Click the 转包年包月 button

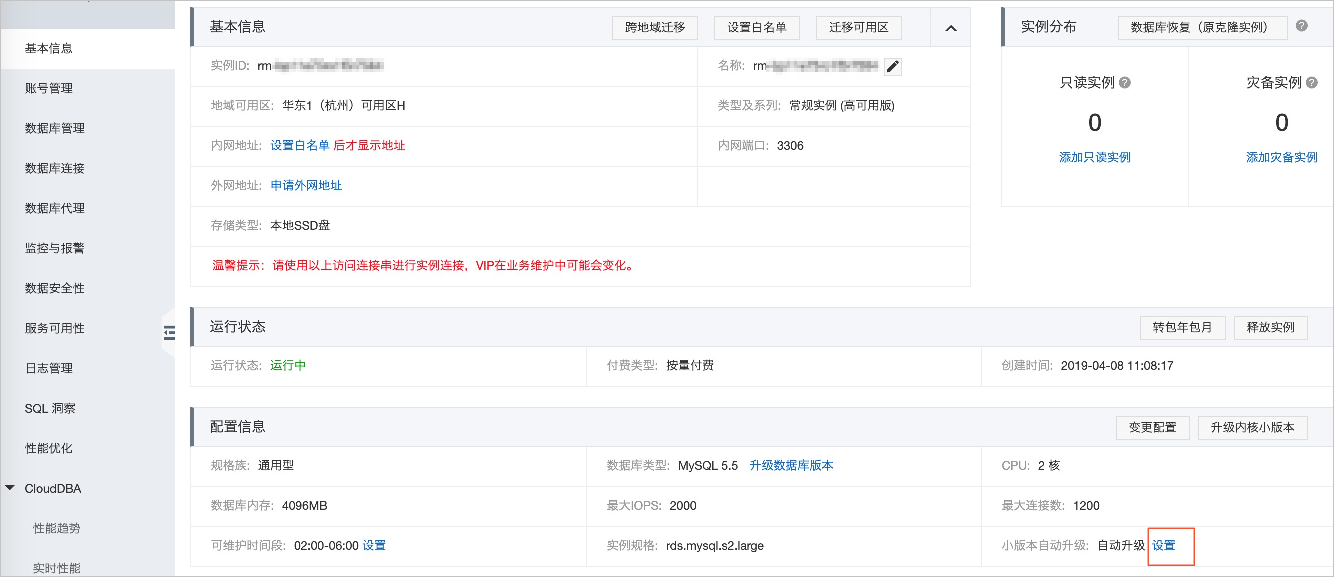click(1183, 327)
